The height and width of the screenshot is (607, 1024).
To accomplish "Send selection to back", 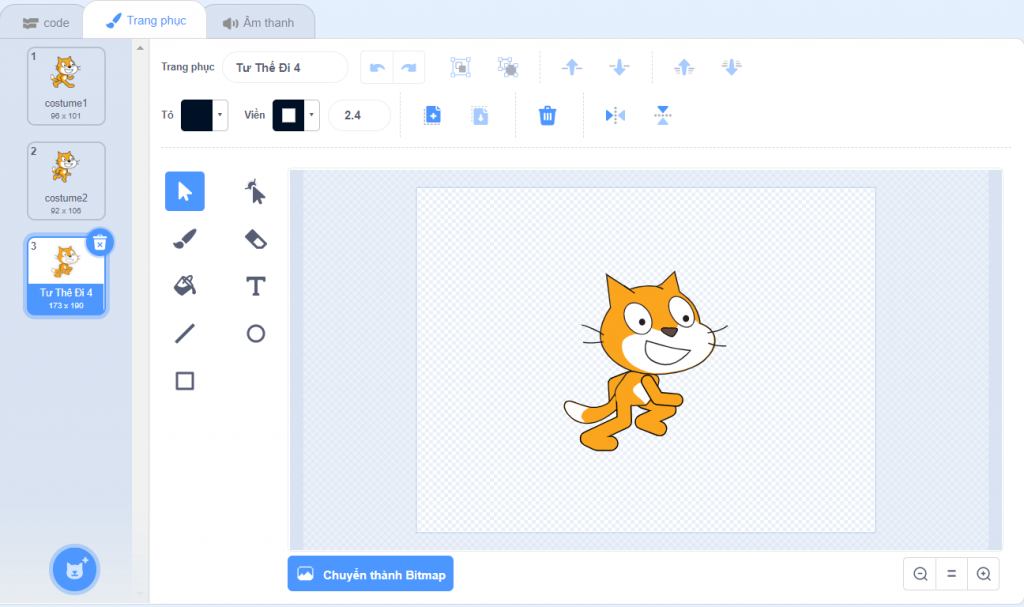I will click(x=731, y=67).
